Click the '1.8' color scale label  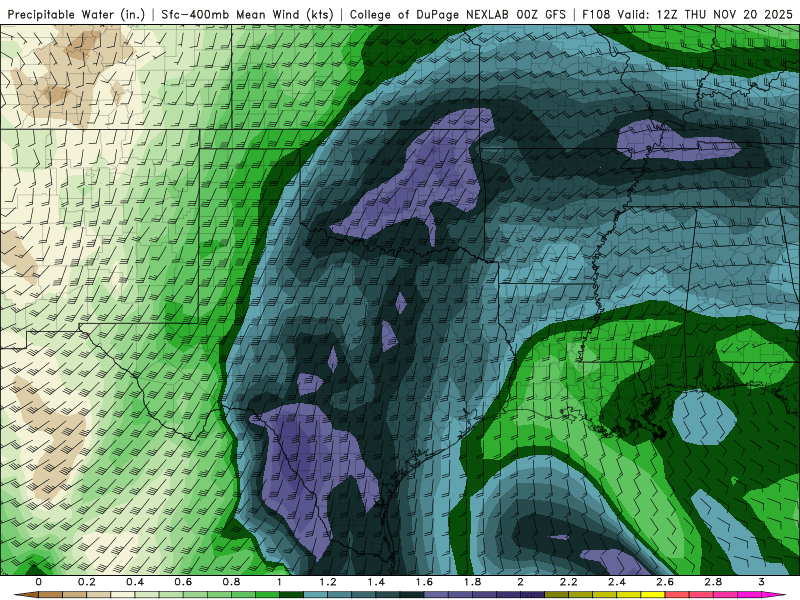point(472,582)
